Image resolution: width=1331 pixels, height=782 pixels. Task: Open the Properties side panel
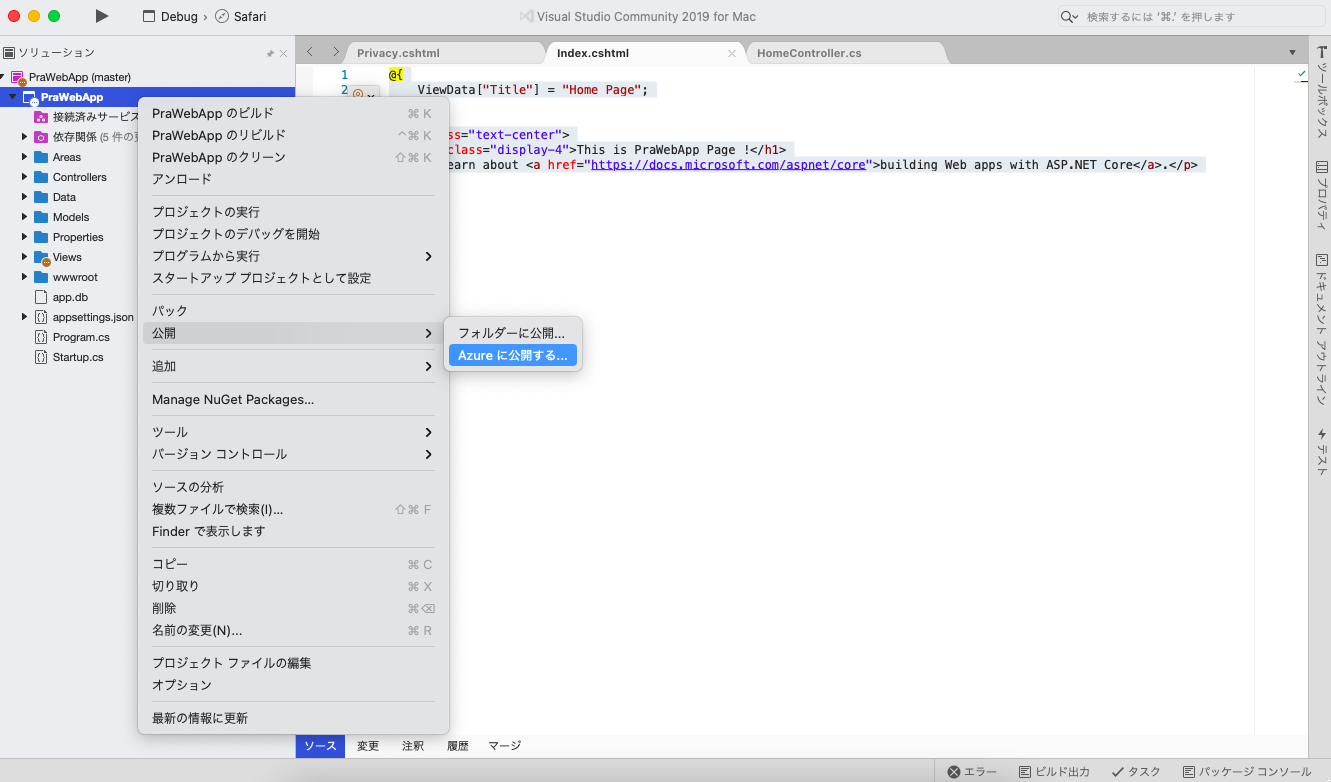[1321, 196]
